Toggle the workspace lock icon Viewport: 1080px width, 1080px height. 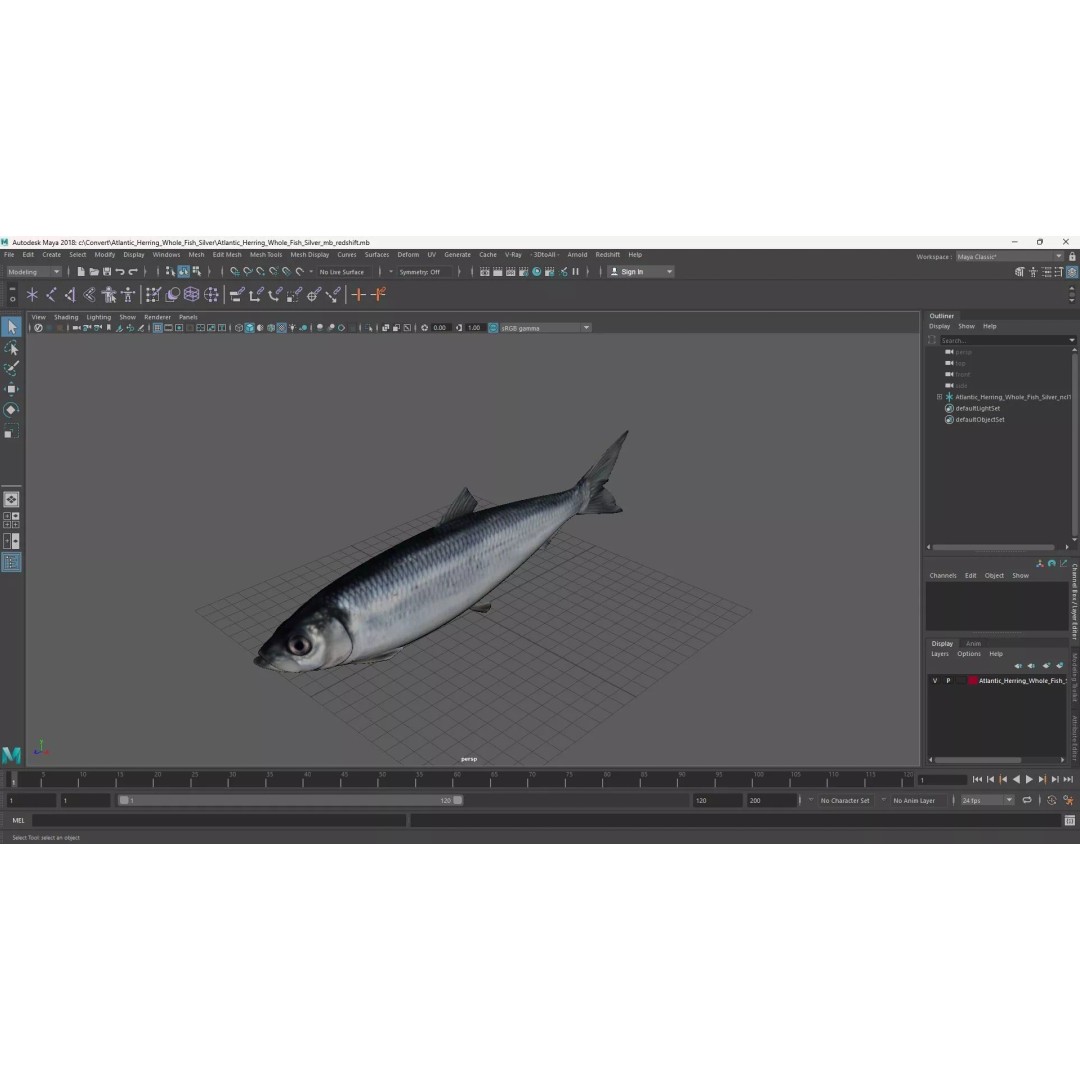(1072, 256)
